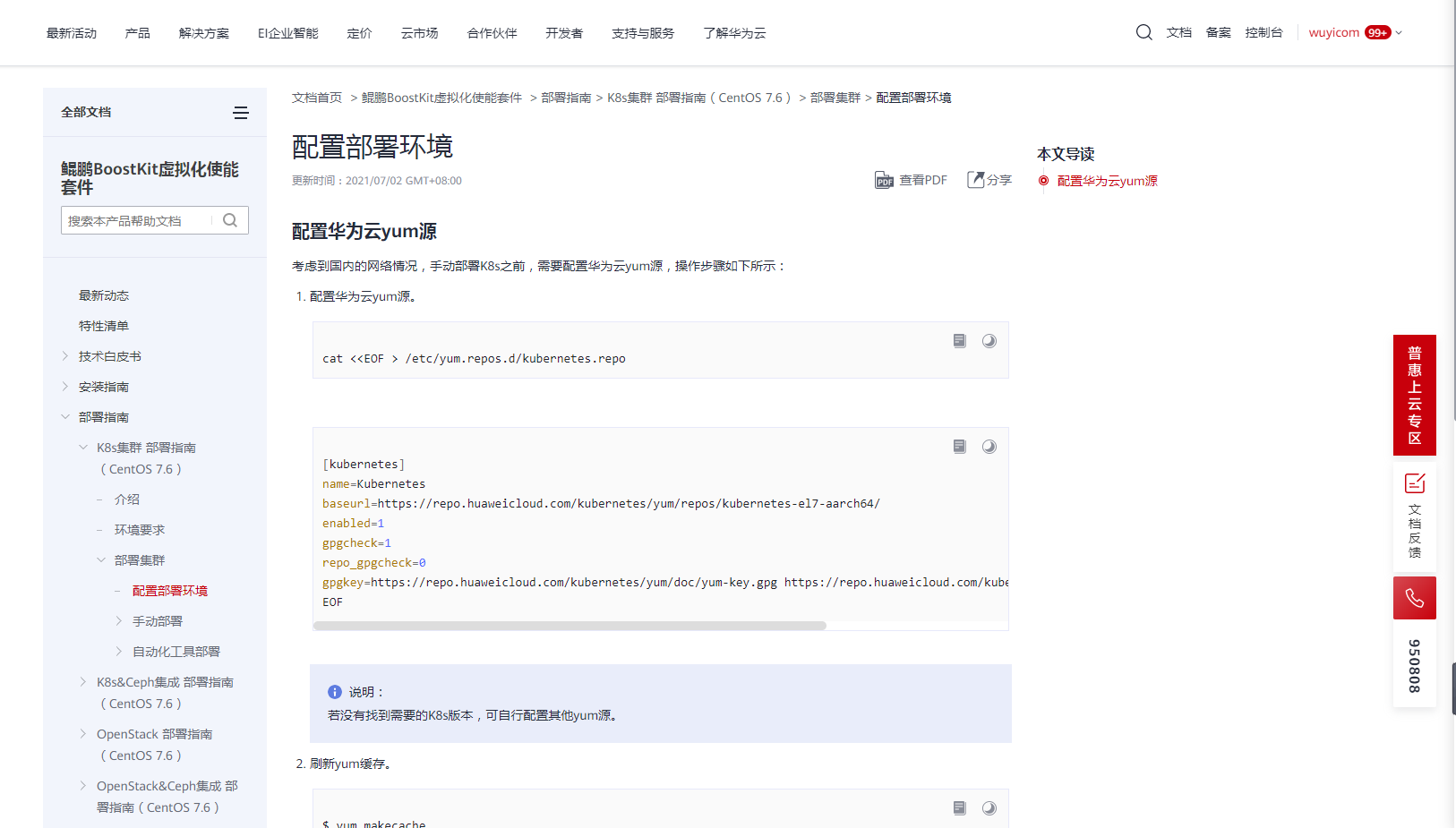Click the 文档 link in top bar
1456x828 pixels.
(1178, 32)
